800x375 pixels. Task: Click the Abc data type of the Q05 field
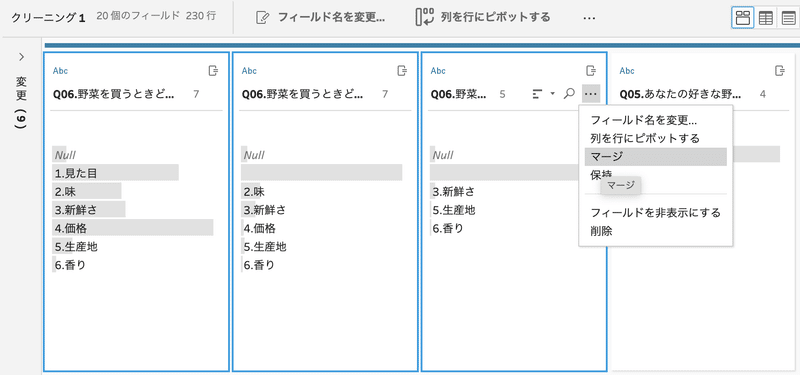(x=627, y=71)
